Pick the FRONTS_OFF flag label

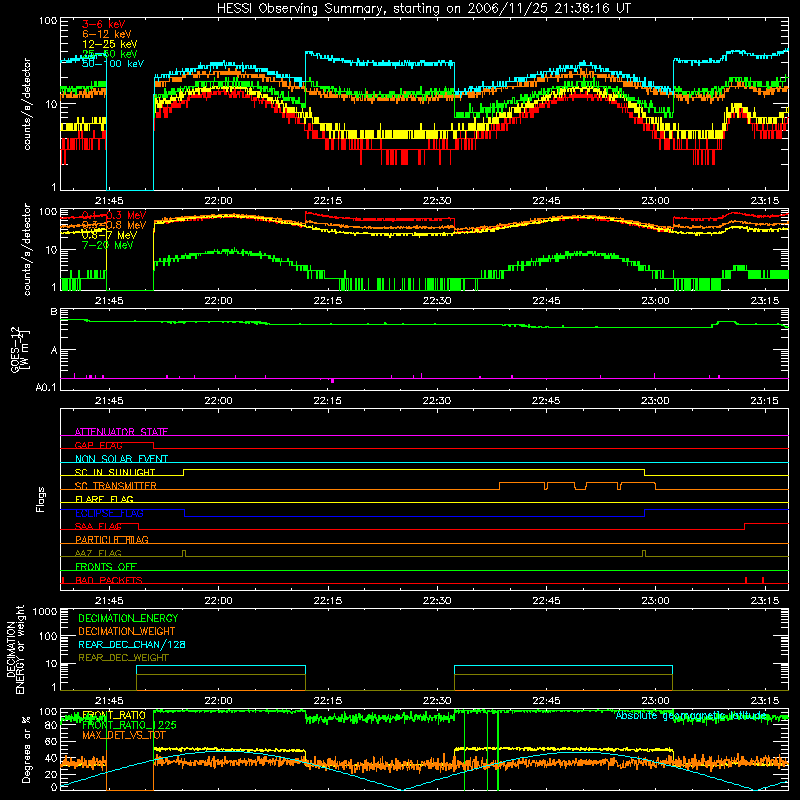[106, 566]
